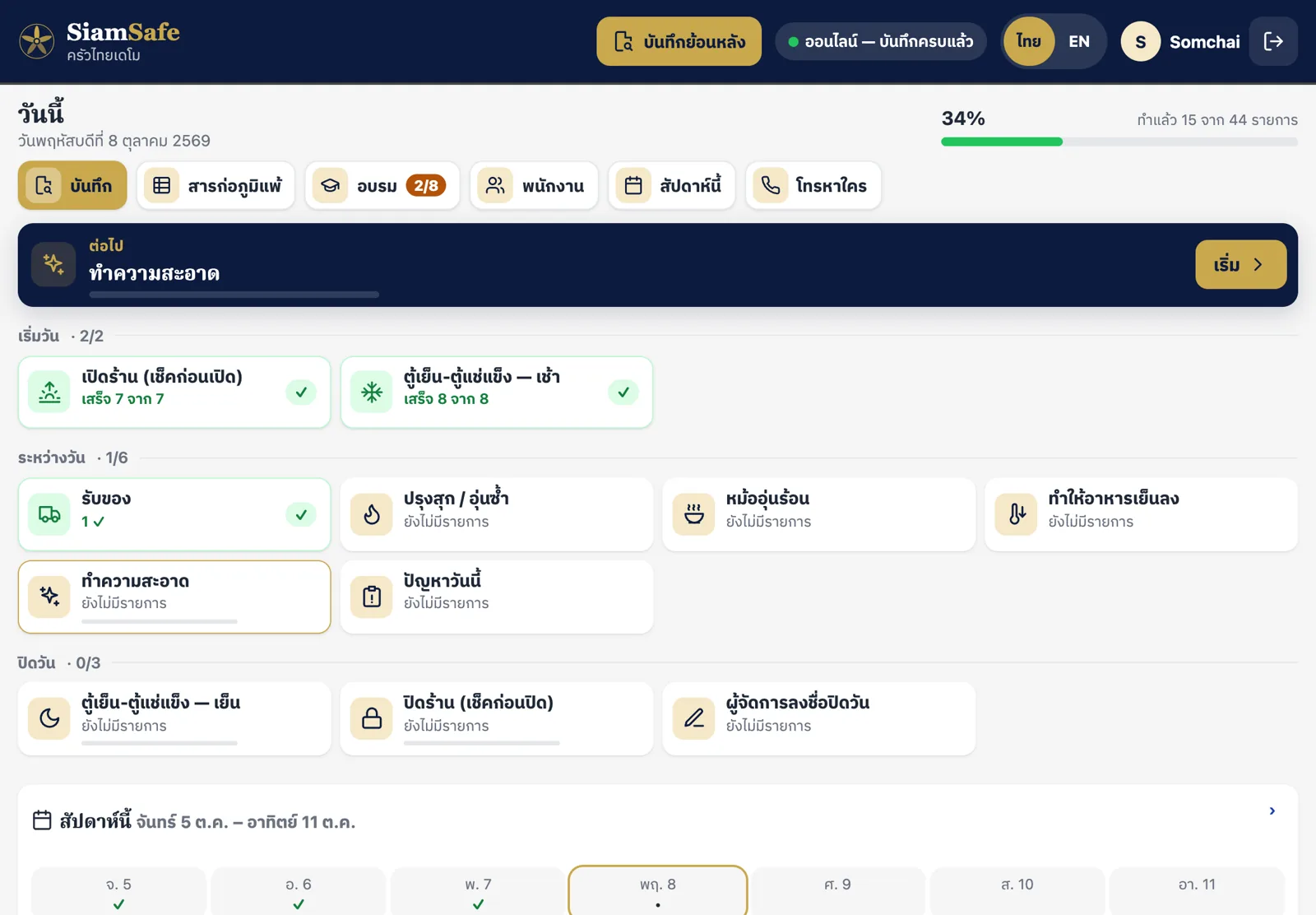
Task: Click the sunrise icon on เปิดร้าน card
Action: [49, 392]
